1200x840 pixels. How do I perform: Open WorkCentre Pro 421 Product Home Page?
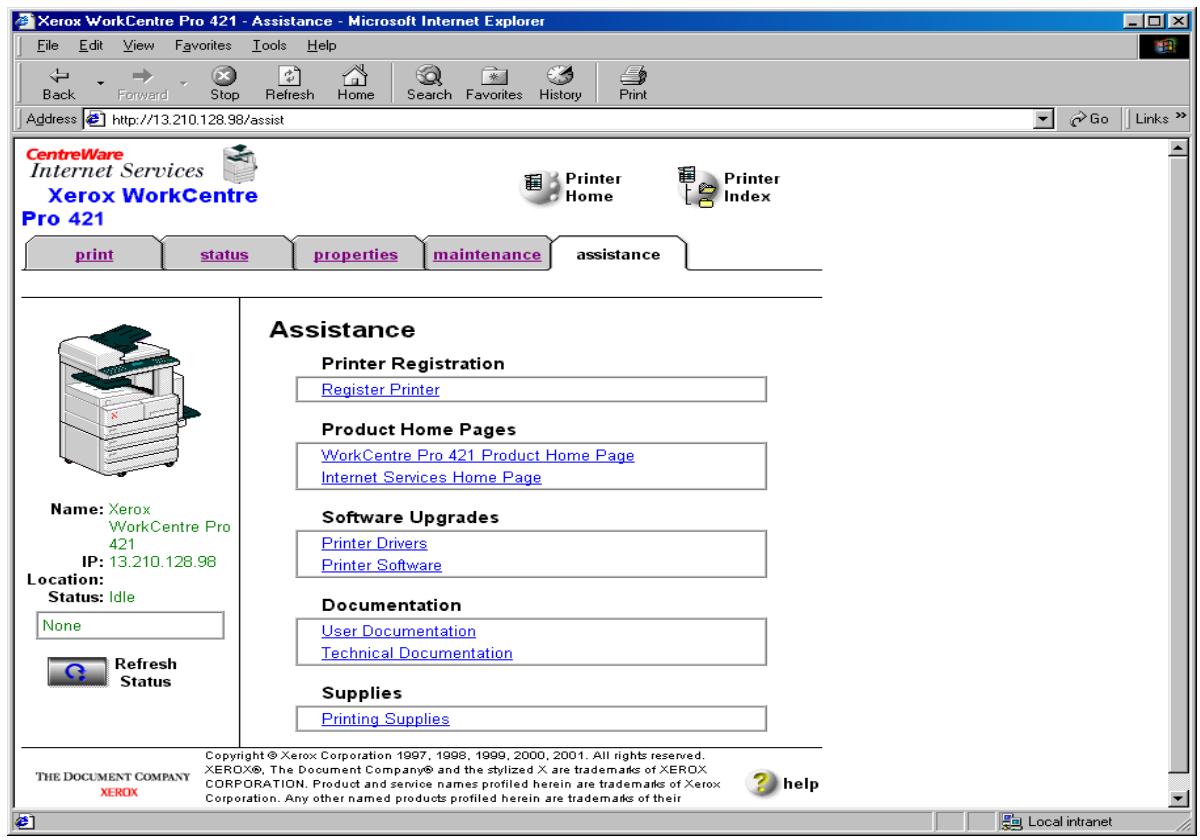point(478,455)
